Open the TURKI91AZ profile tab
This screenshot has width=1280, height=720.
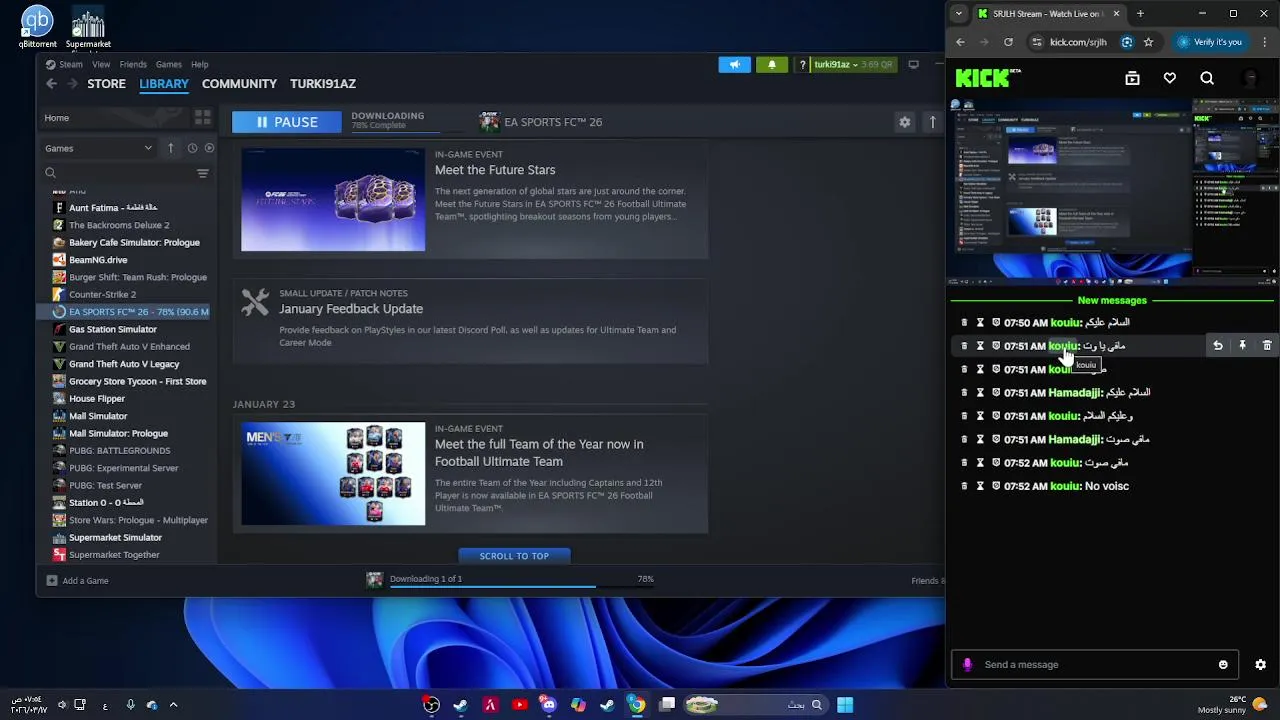323,84
